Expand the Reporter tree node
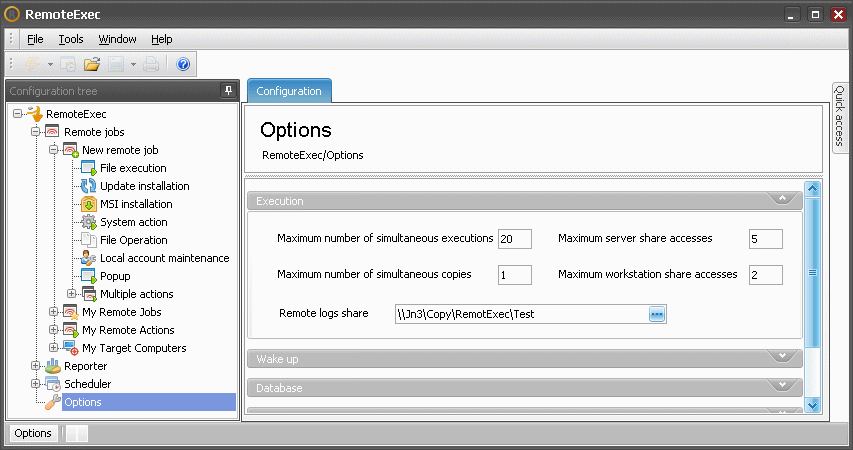This screenshot has height=450, width=853. [x=35, y=366]
